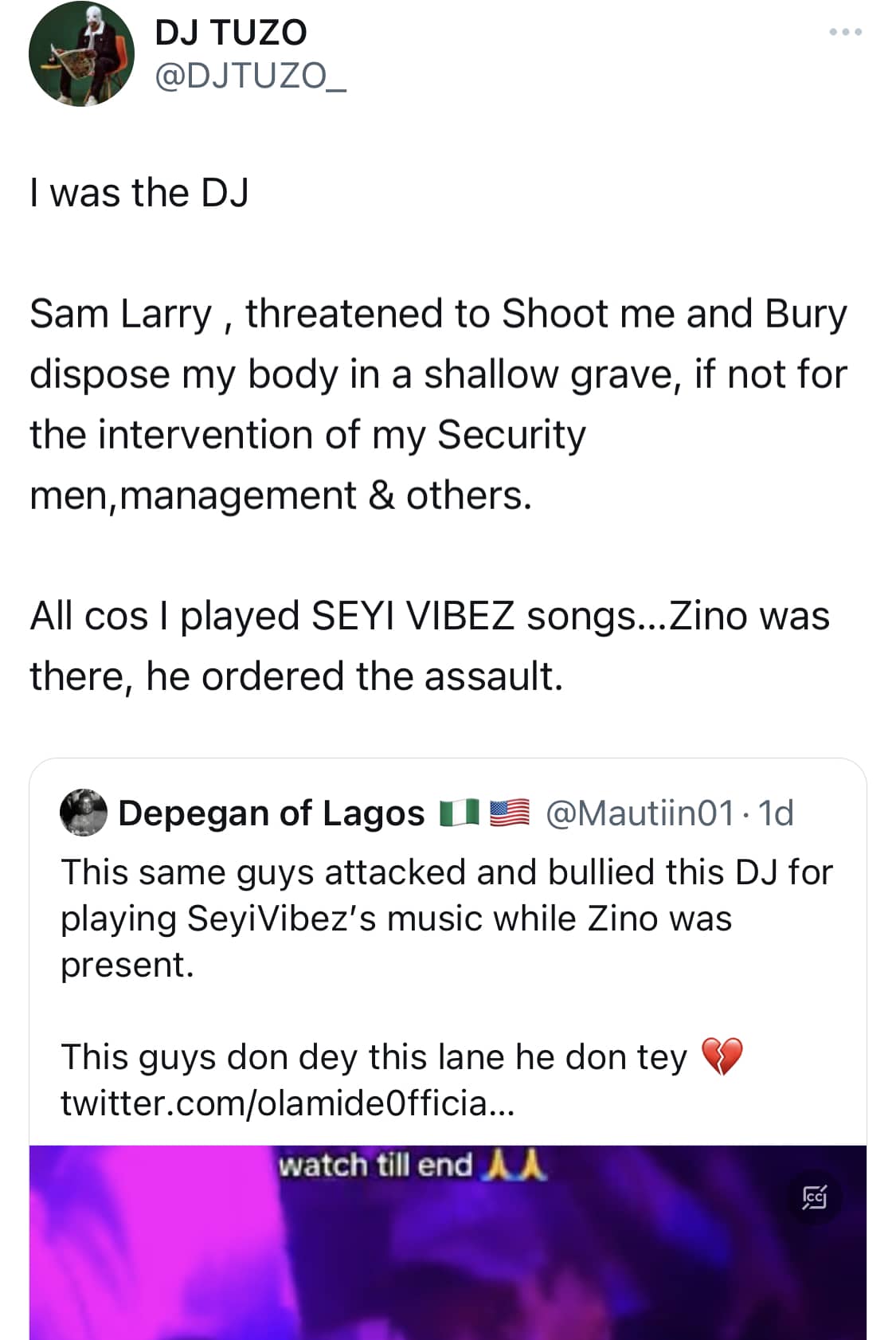Open the DJ TUZO display name
The width and height of the screenshot is (896, 1340).
tap(230, 33)
